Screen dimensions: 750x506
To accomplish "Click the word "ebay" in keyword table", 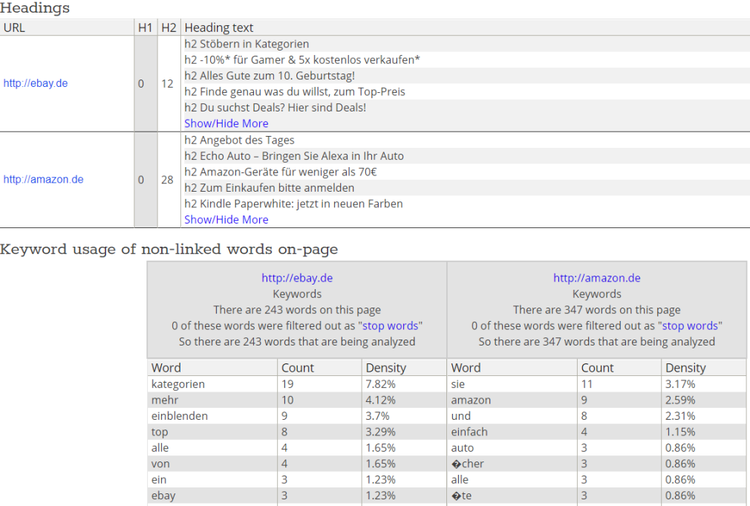I will tap(163, 495).
